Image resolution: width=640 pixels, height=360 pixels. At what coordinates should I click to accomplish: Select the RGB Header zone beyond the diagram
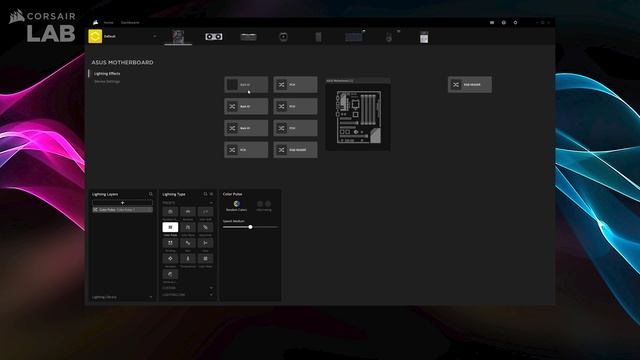(x=470, y=84)
